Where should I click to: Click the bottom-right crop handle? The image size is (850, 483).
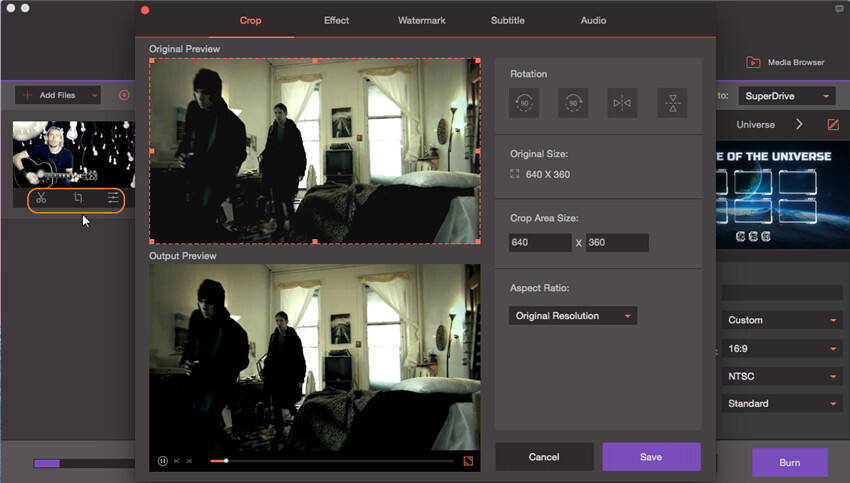tap(478, 241)
